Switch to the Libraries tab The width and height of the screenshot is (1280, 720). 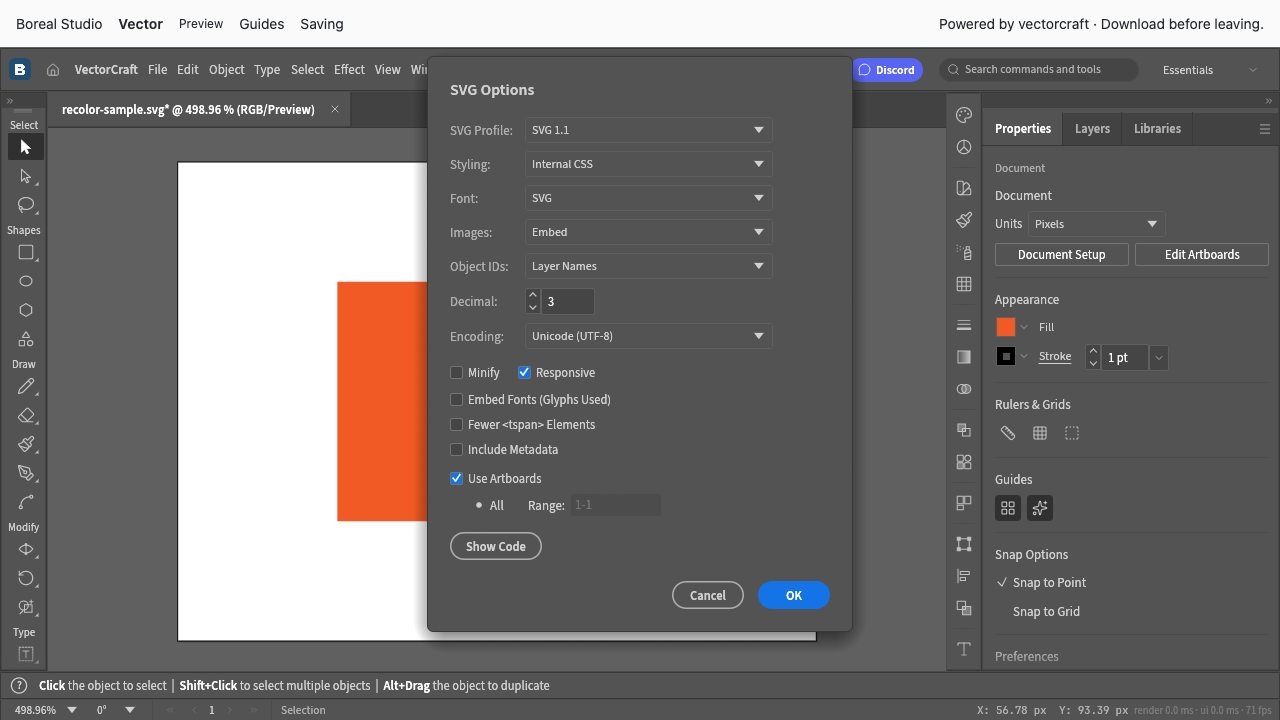[x=1157, y=129]
